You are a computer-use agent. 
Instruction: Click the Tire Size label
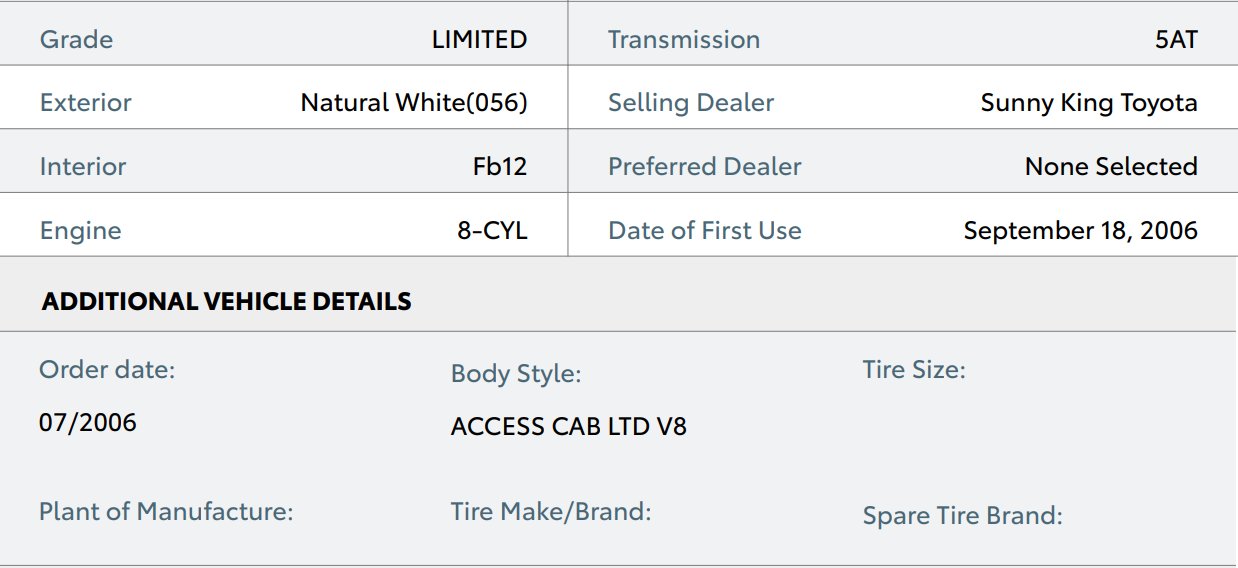[x=914, y=370]
